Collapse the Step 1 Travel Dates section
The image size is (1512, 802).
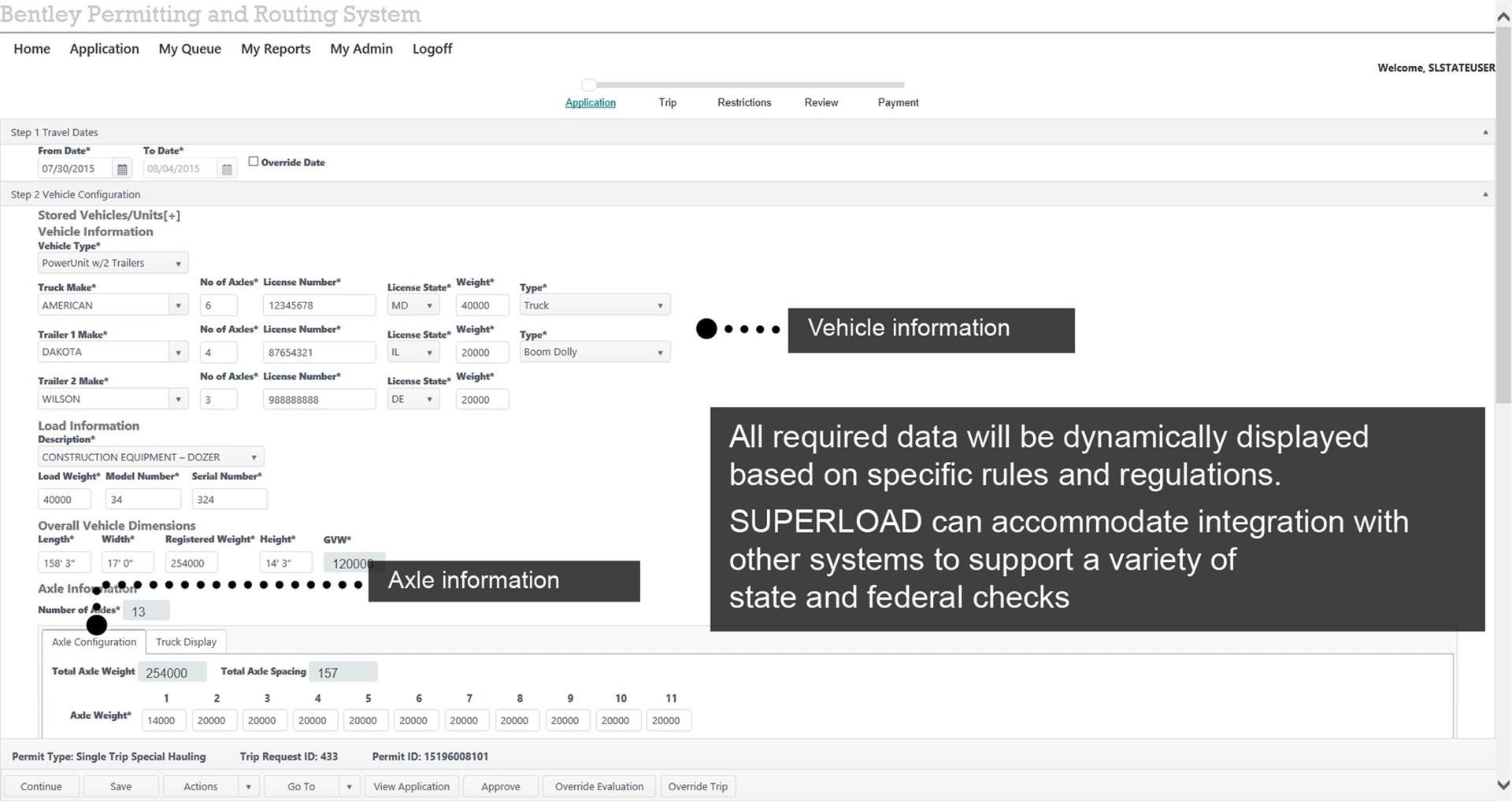[x=1485, y=132]
